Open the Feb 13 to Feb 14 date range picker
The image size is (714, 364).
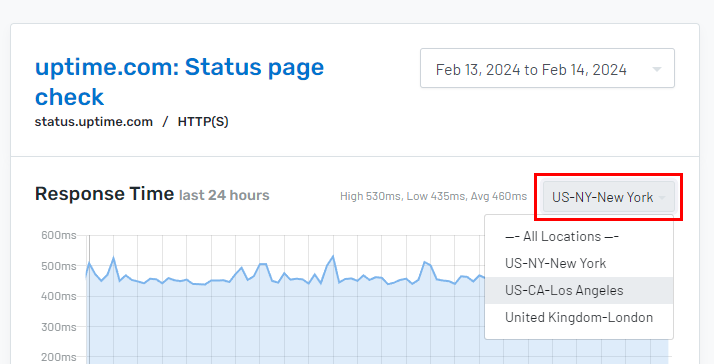coord(547,68)
